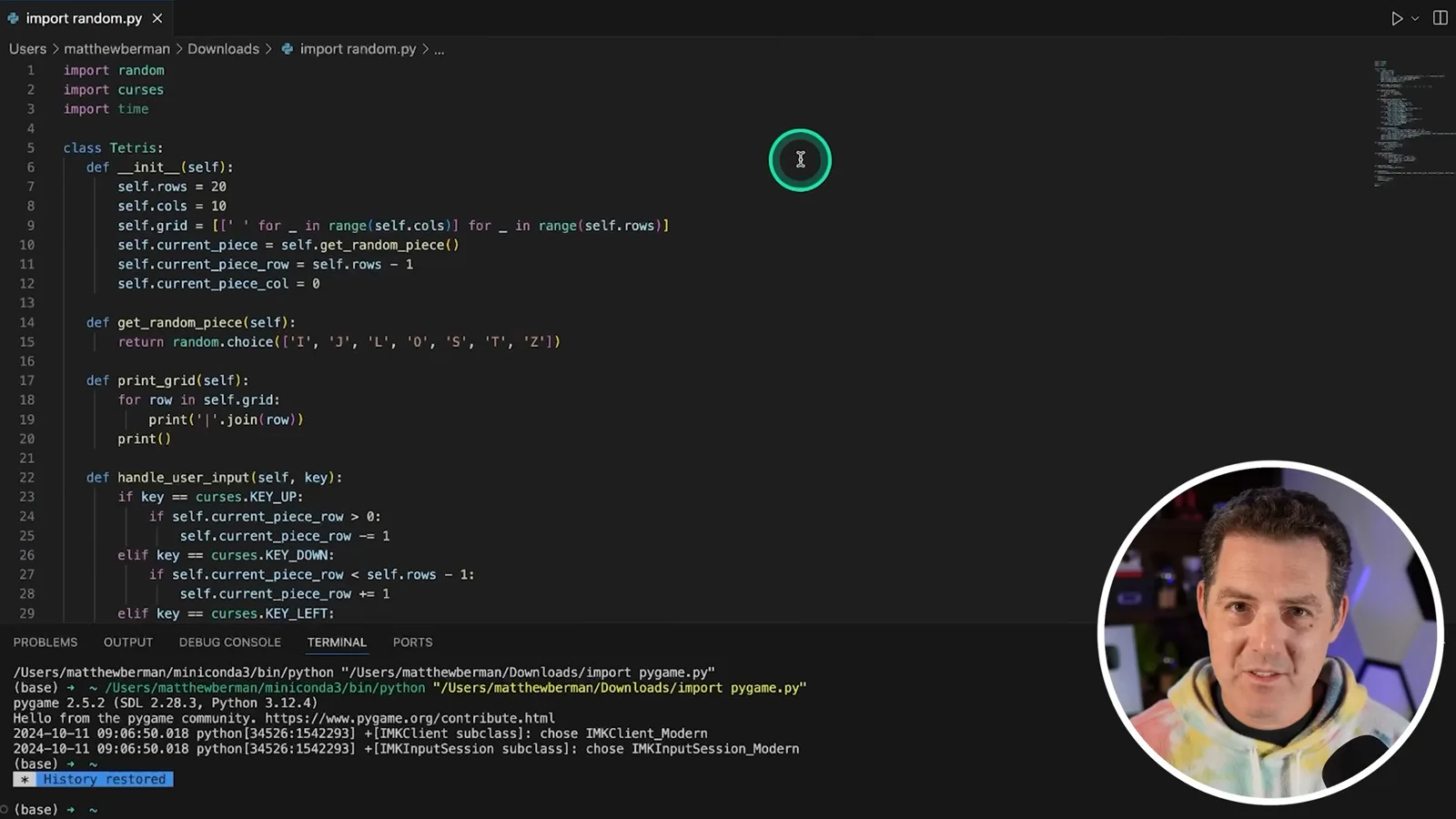Open the run options dropdown arrow

pyautogui.click(x=1415, y=18)
